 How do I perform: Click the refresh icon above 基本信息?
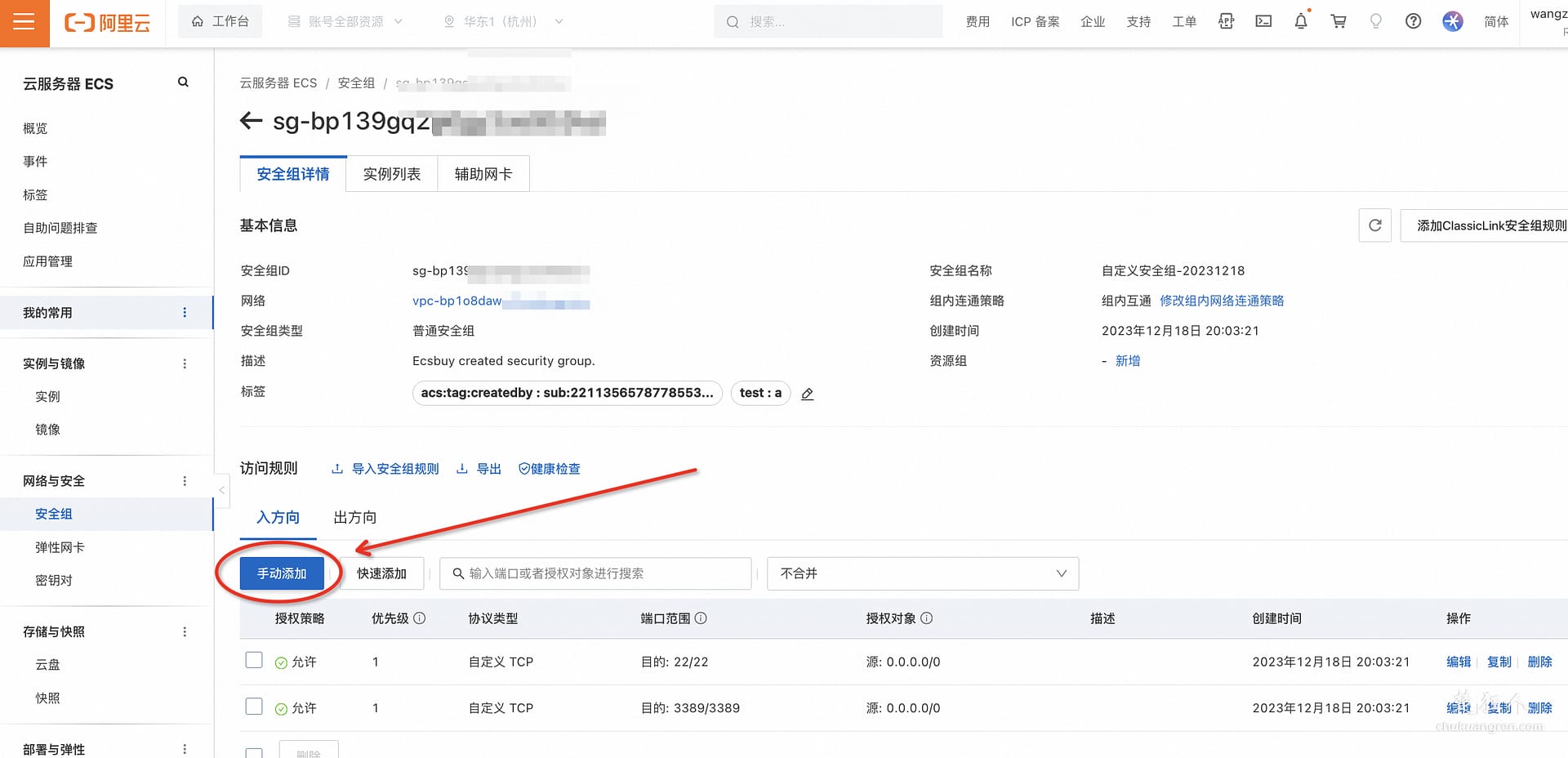[1375, 225]
